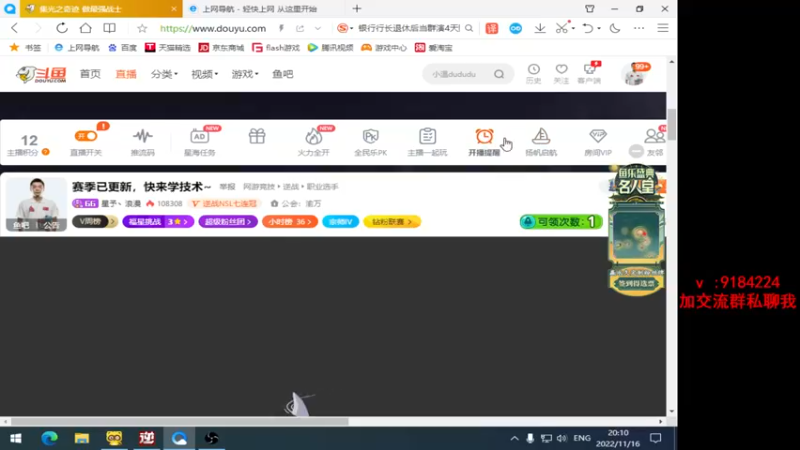This screenshot has height=450, width=800.
Task: Open the browser hamburger menu
Action: coord(663,28)
